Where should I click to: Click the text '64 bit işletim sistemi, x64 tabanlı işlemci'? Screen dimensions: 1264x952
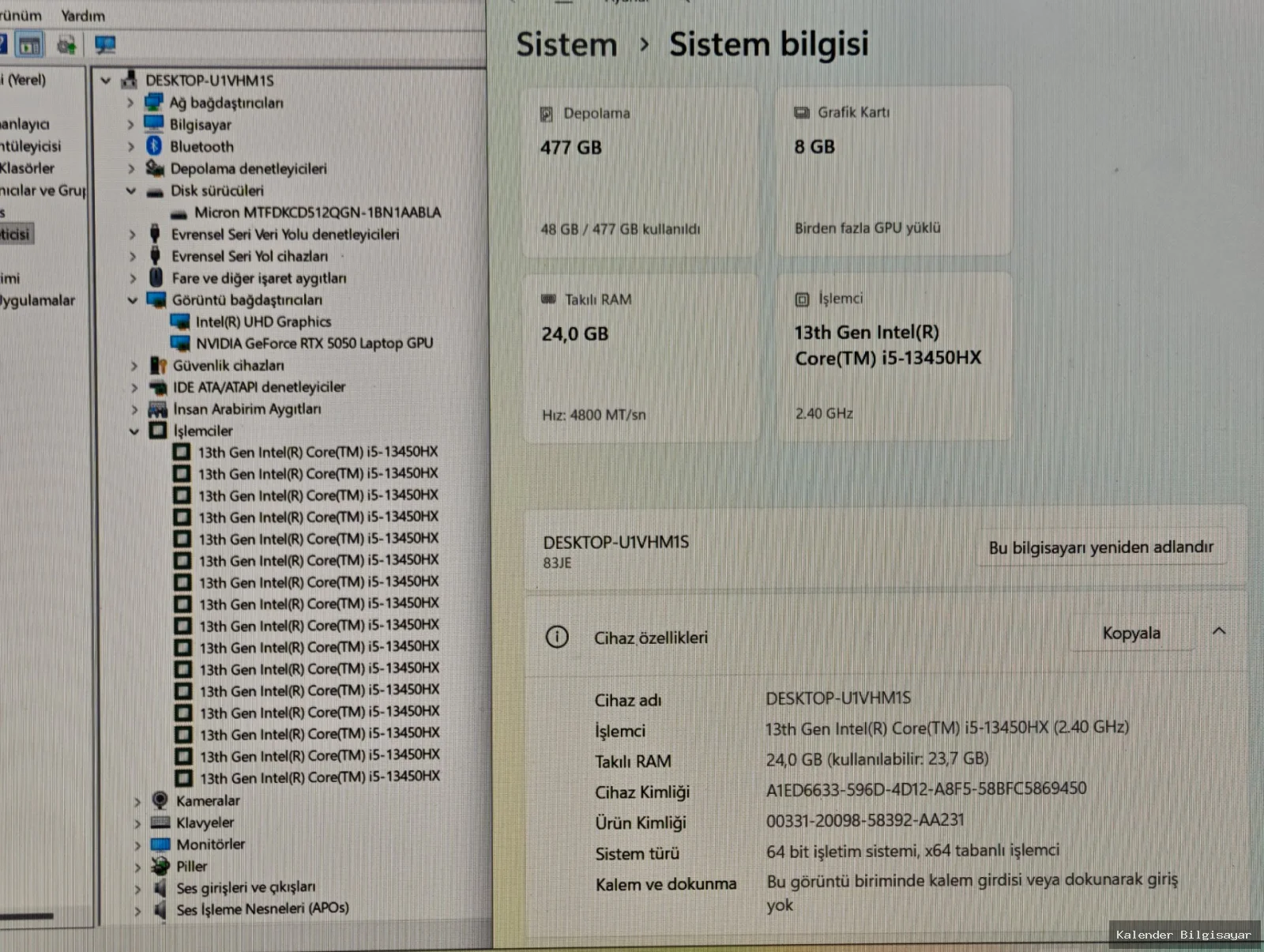[x=912, y=850]
